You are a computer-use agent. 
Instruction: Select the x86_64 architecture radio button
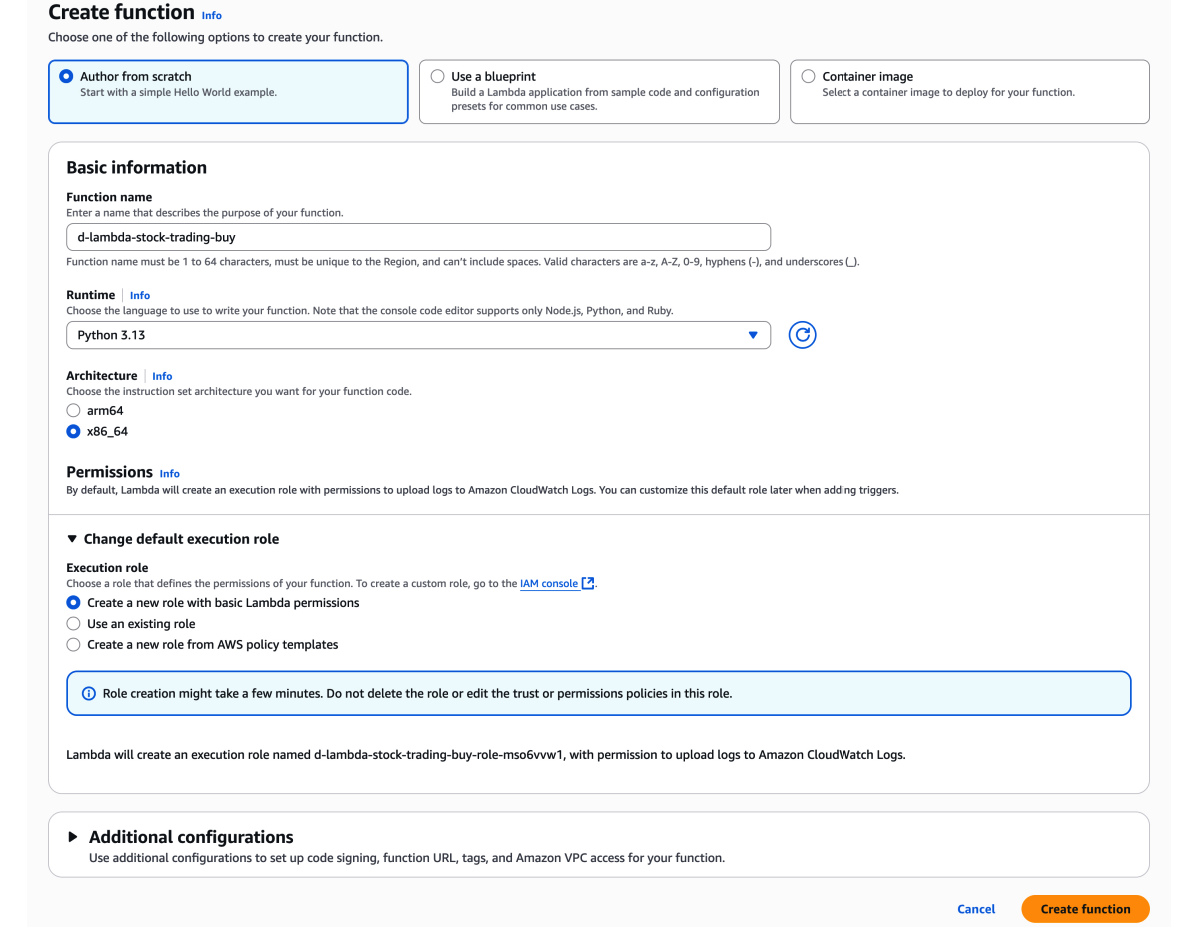point(73,432)
